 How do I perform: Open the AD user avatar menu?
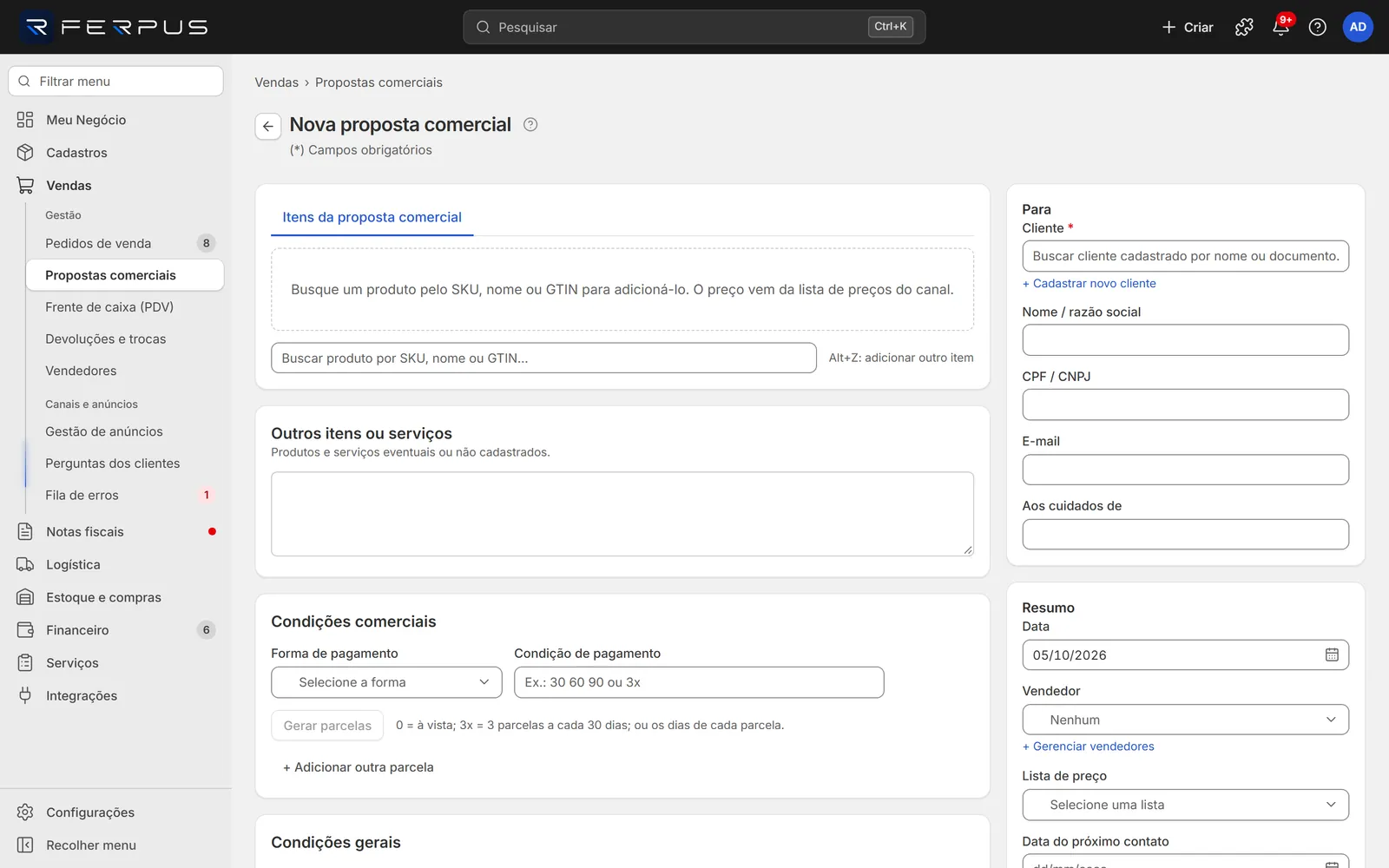[x=1358, y=27]
